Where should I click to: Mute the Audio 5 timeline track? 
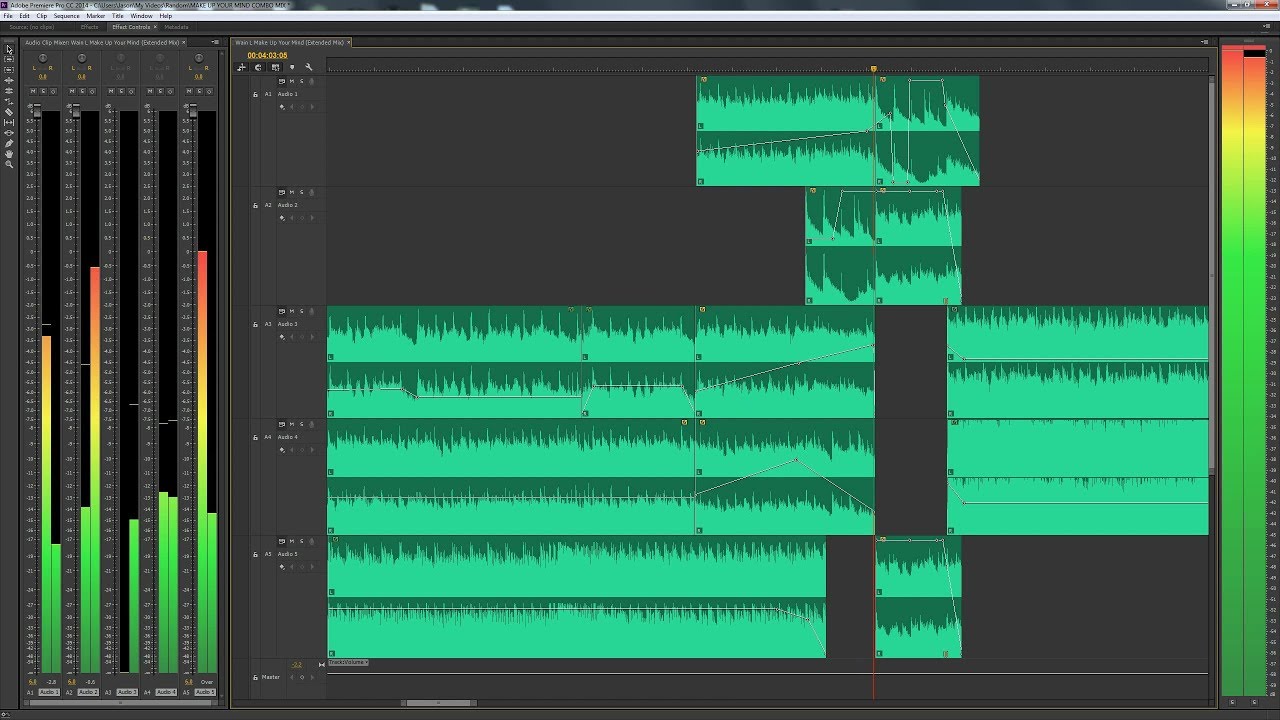coord(292,541)
